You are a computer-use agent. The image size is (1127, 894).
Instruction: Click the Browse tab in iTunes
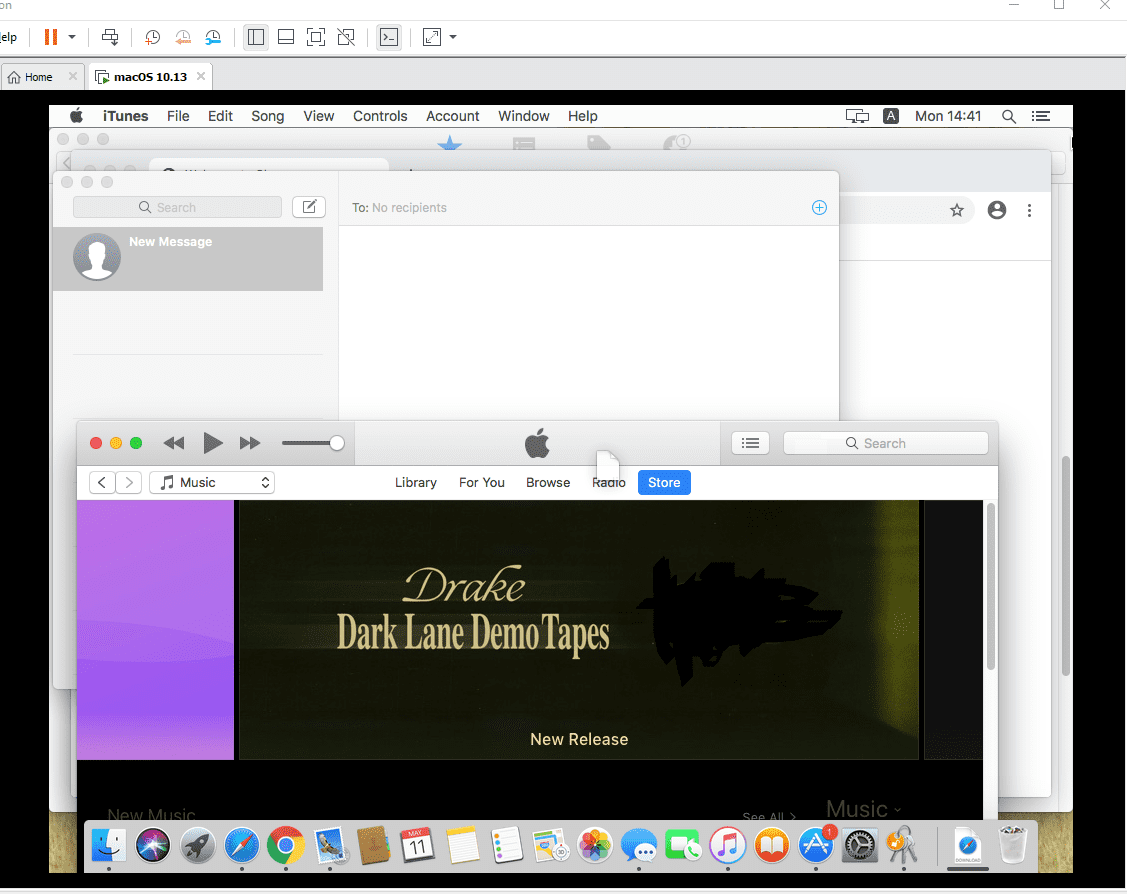click(548, 483)
